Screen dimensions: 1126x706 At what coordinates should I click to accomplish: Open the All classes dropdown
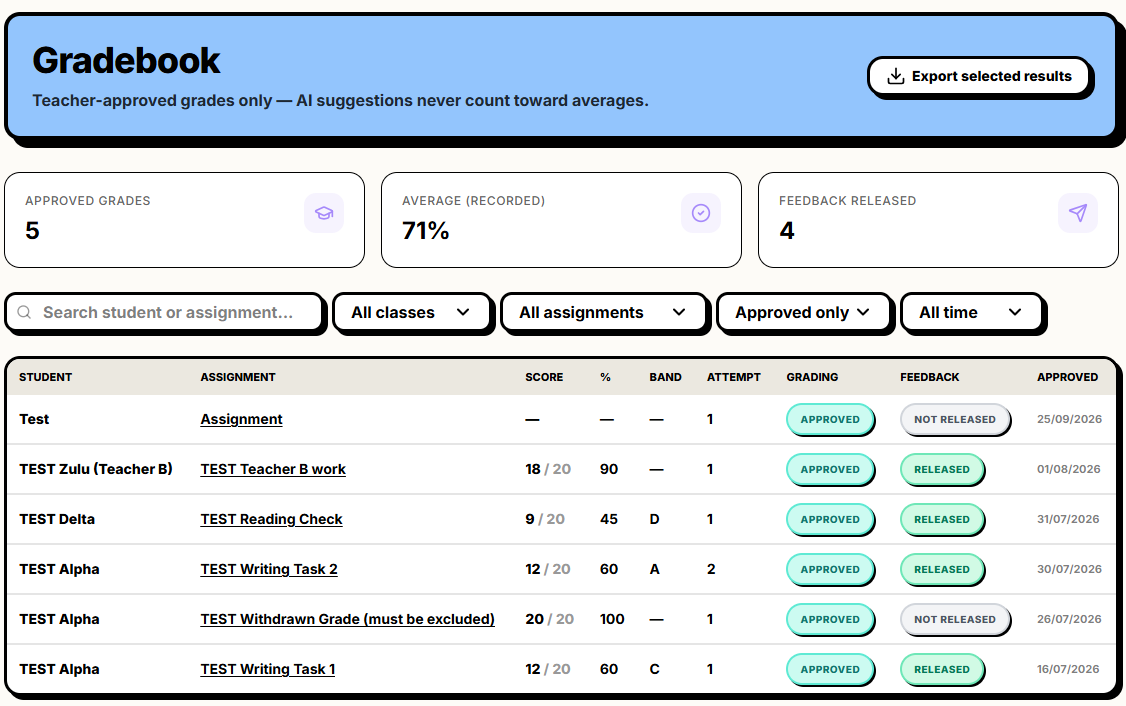(411, 312)
